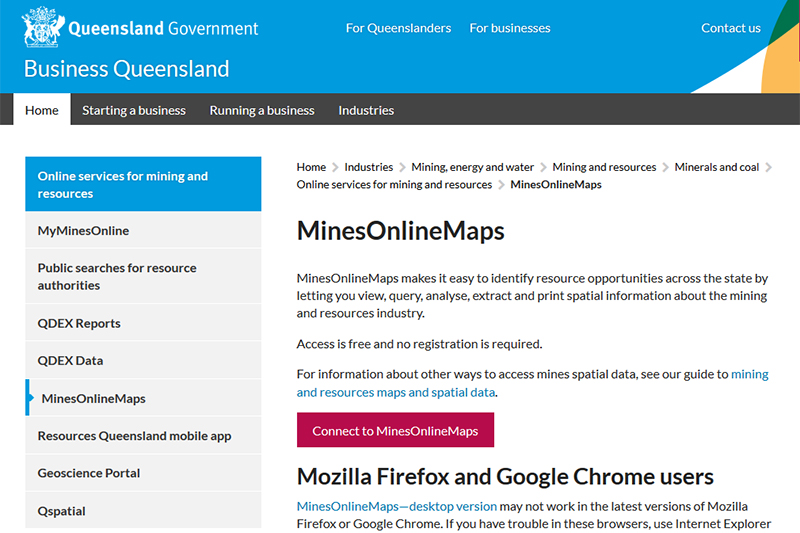Click Mining, energy and water breadcrumb
Screen dimensions: 800x533
[472, 167]
